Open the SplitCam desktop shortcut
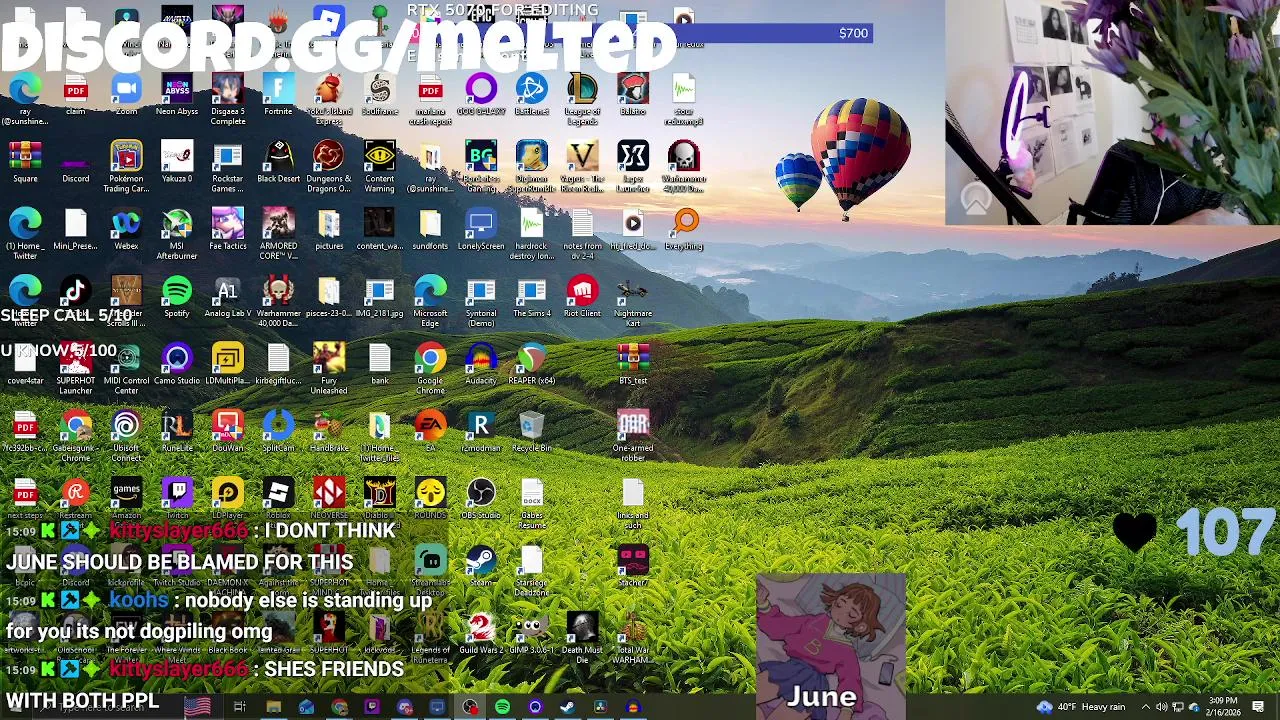The image size is (1280, 720). [x=278, y=431]
